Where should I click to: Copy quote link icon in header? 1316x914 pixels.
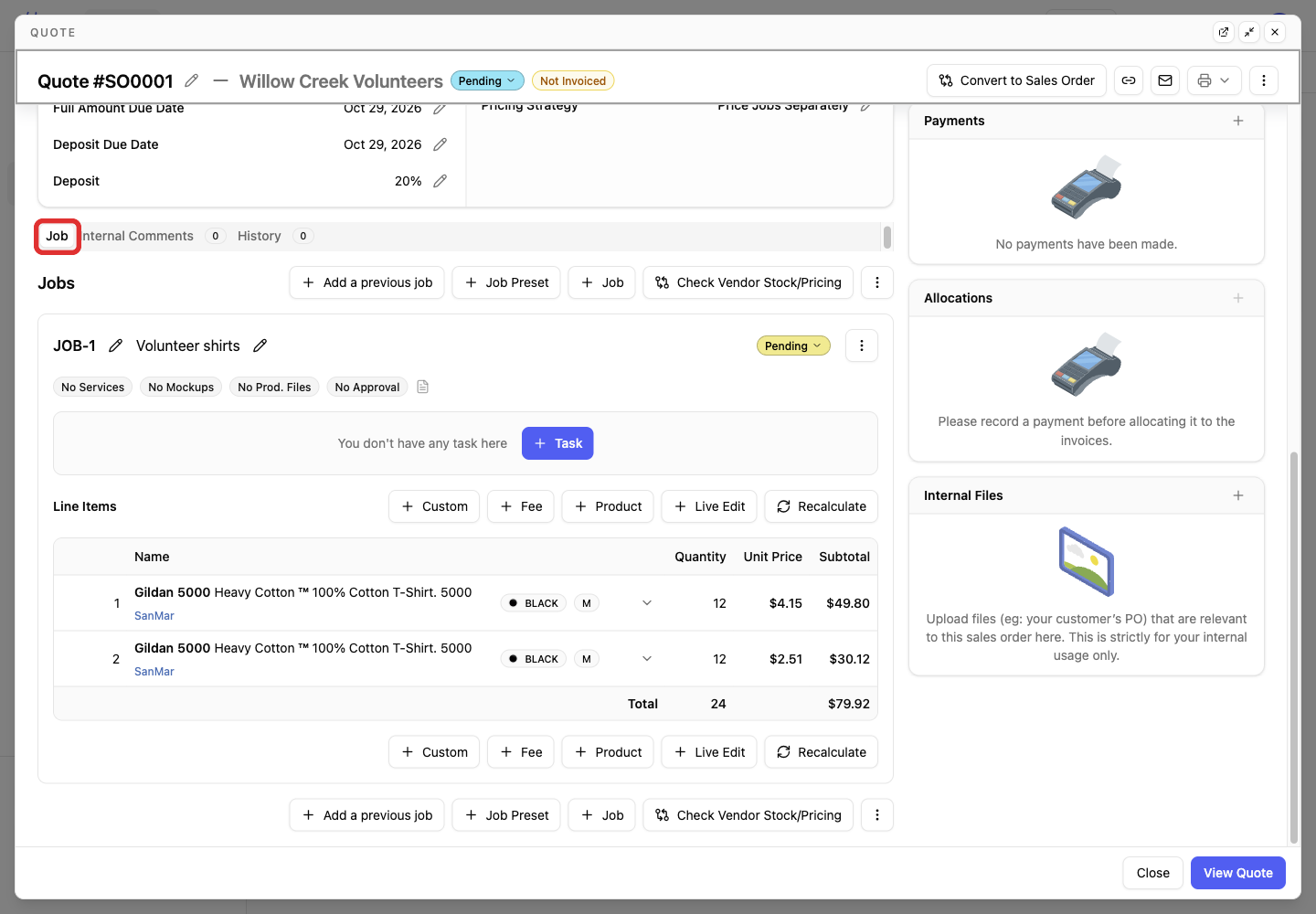[1129, 80]
